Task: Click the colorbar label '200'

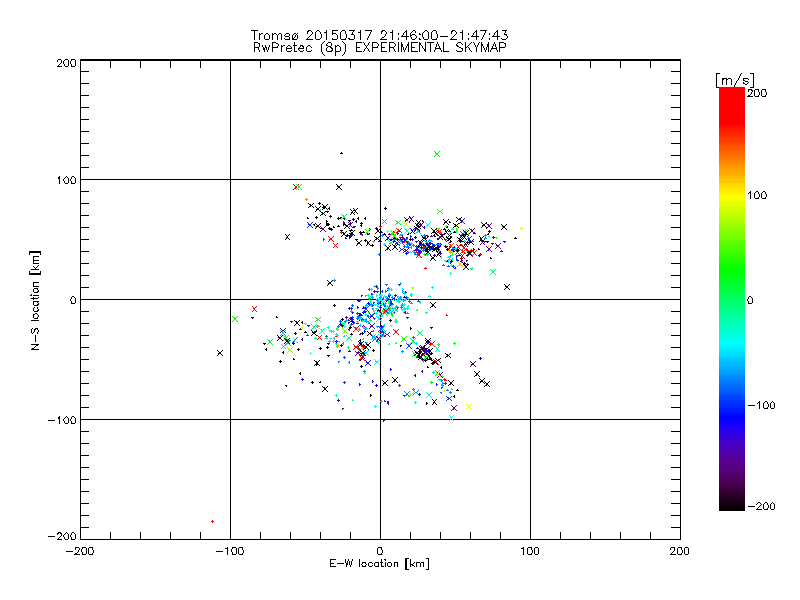Action: pyautogui.click(x=757, y=93)
